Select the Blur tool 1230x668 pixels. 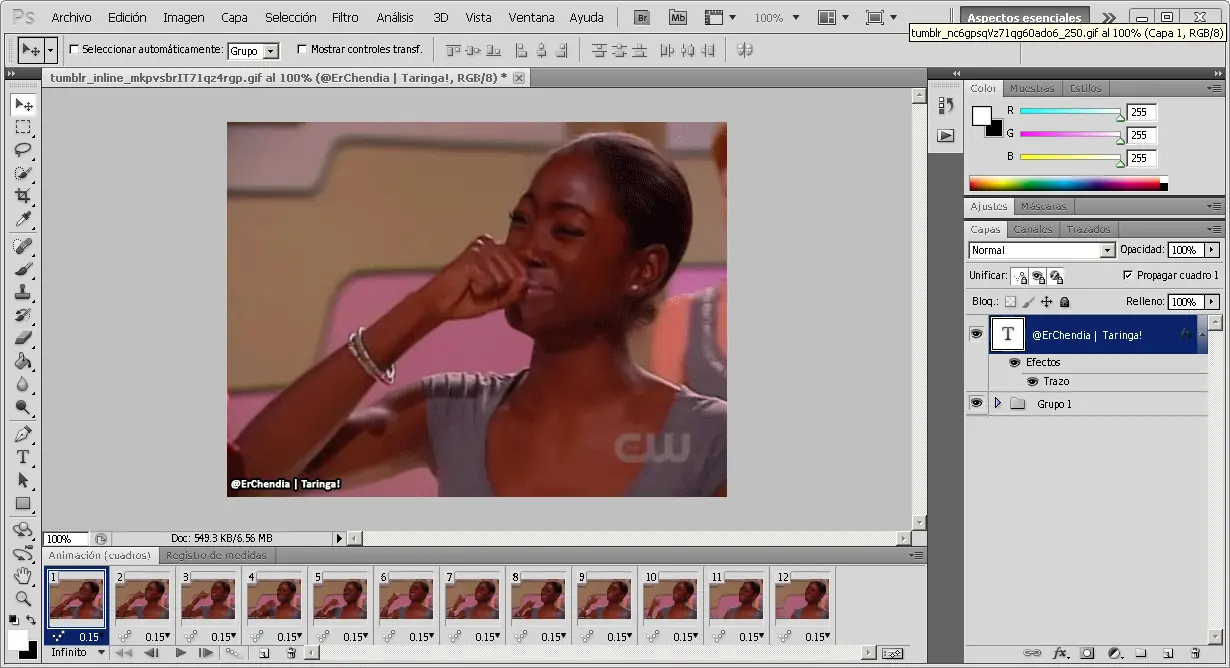(23, 384)
